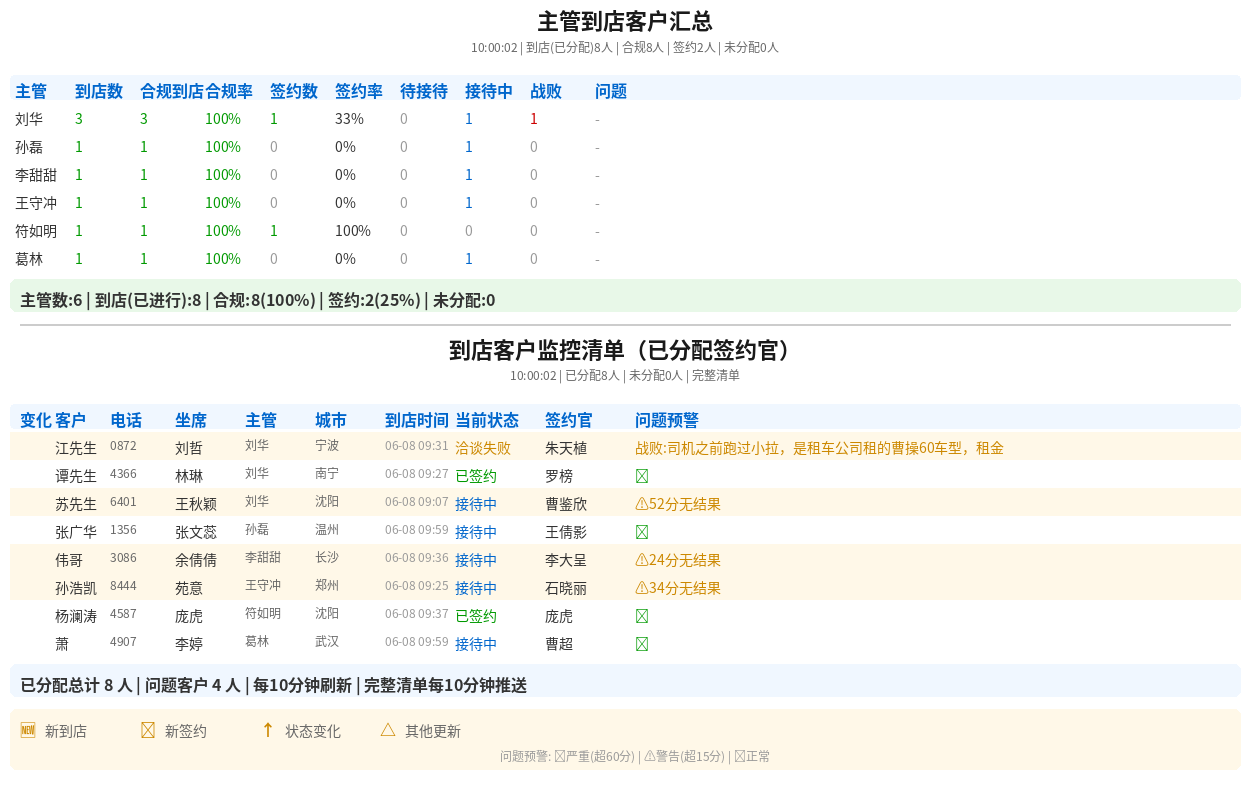Click the green status icon in 谭先生's row

(x=642, y=476)
